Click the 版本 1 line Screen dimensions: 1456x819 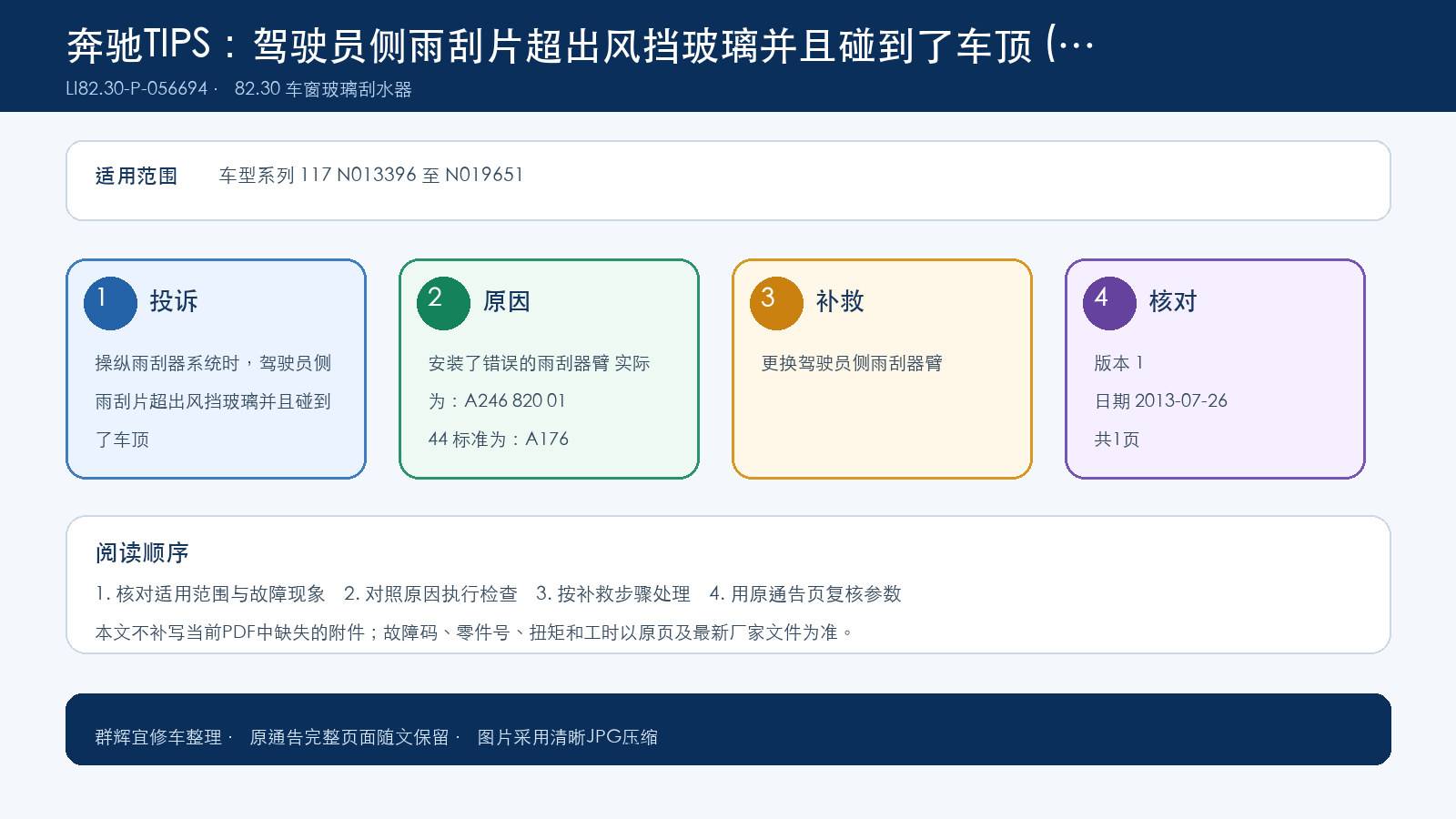coord(1118,363)
